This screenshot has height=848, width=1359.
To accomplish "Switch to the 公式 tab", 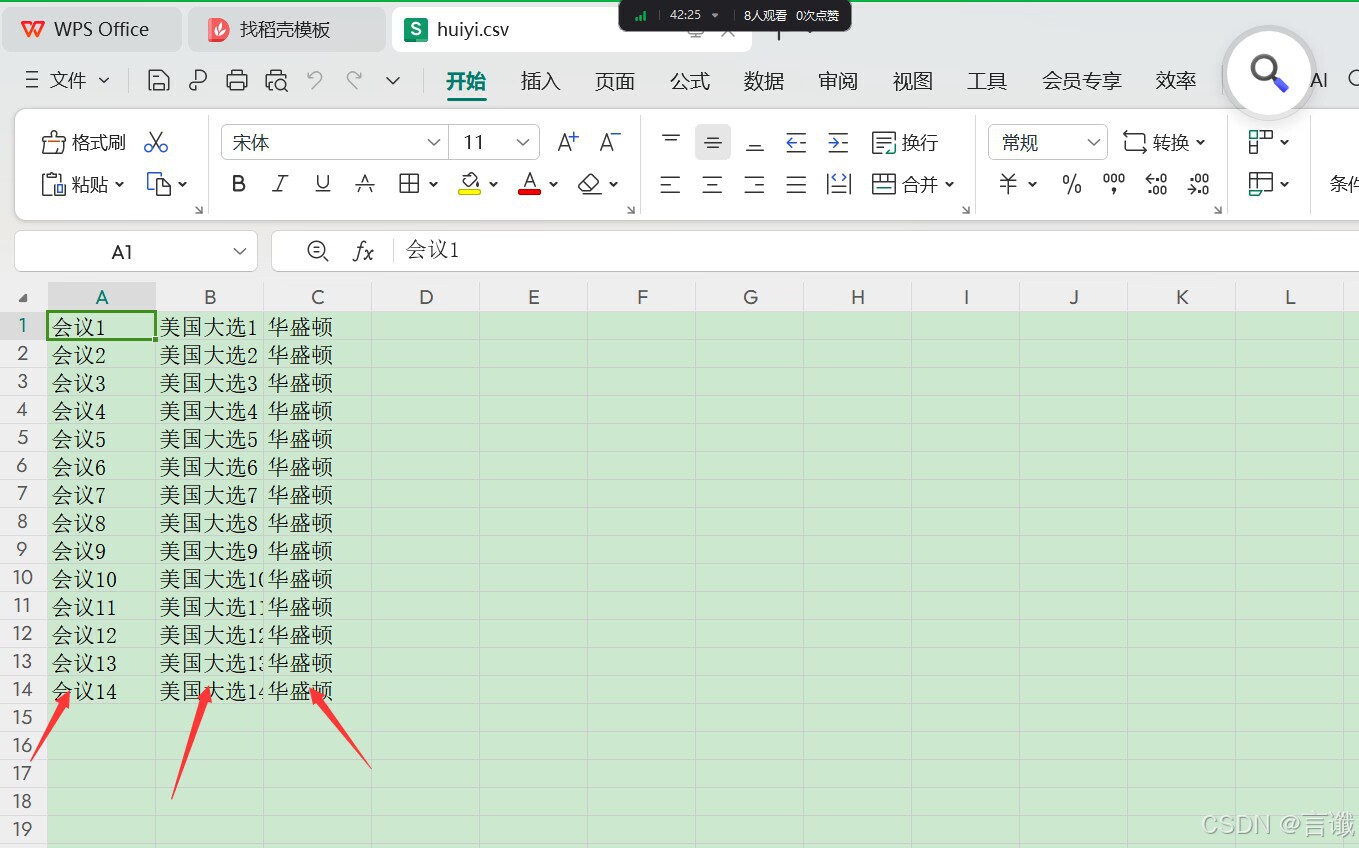I will [x=689, y=81].
